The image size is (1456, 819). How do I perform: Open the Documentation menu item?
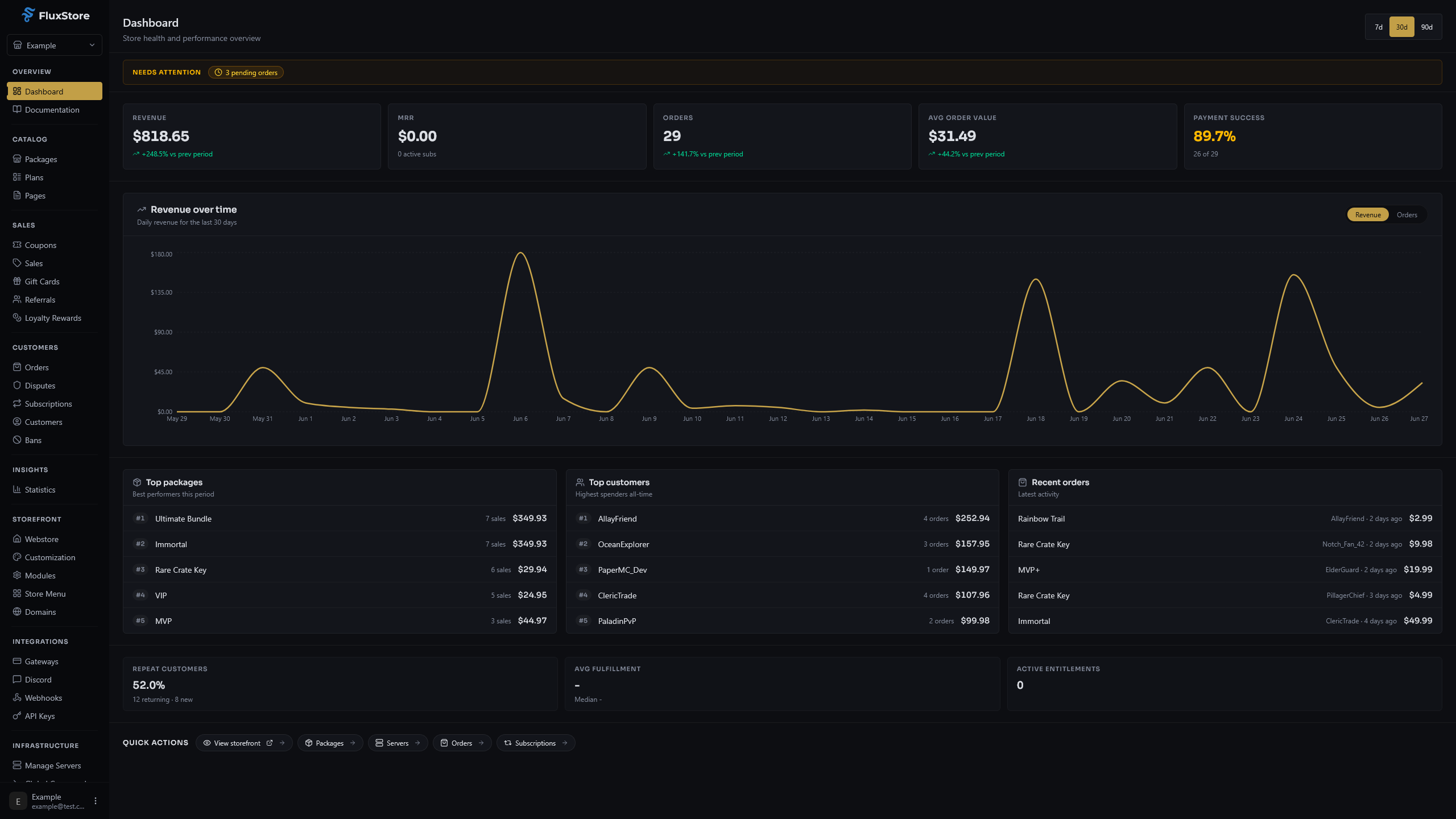[52, 110]
